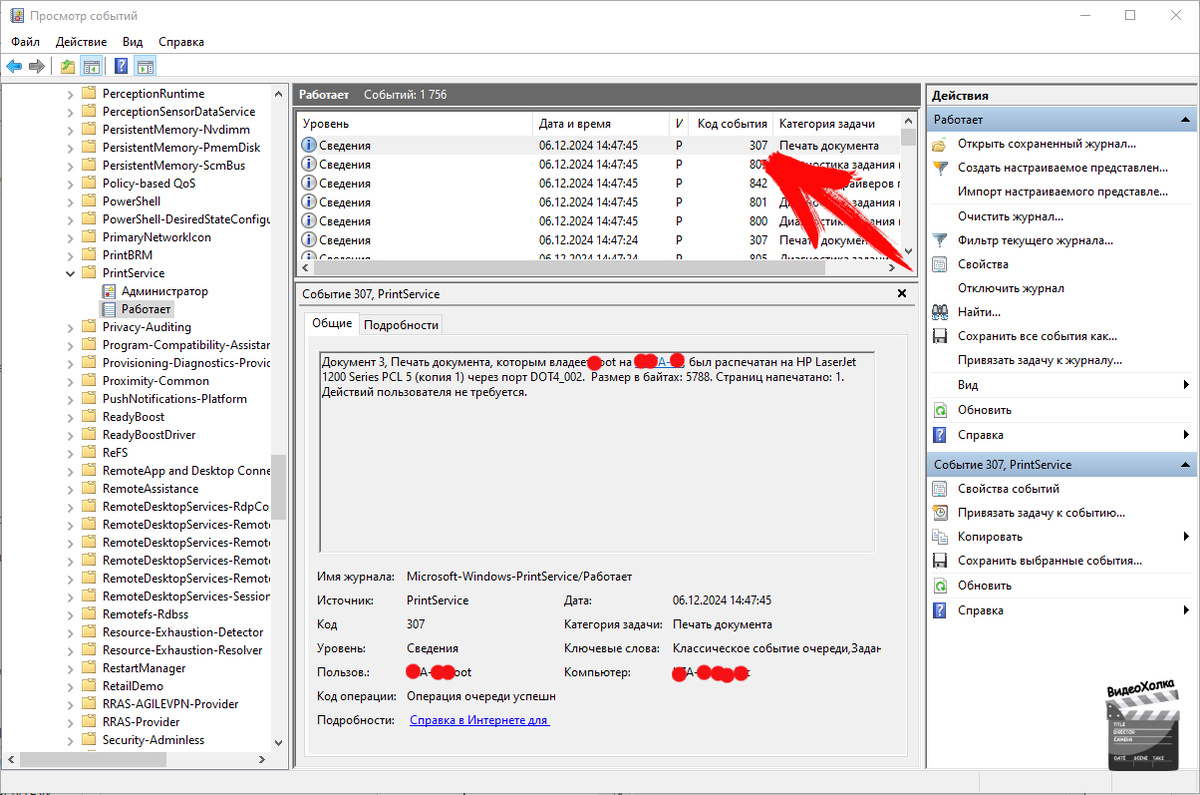Click the folder icon of PowerShell tree node
Screen dimensions: 1200x795
(x=89, y=201)
